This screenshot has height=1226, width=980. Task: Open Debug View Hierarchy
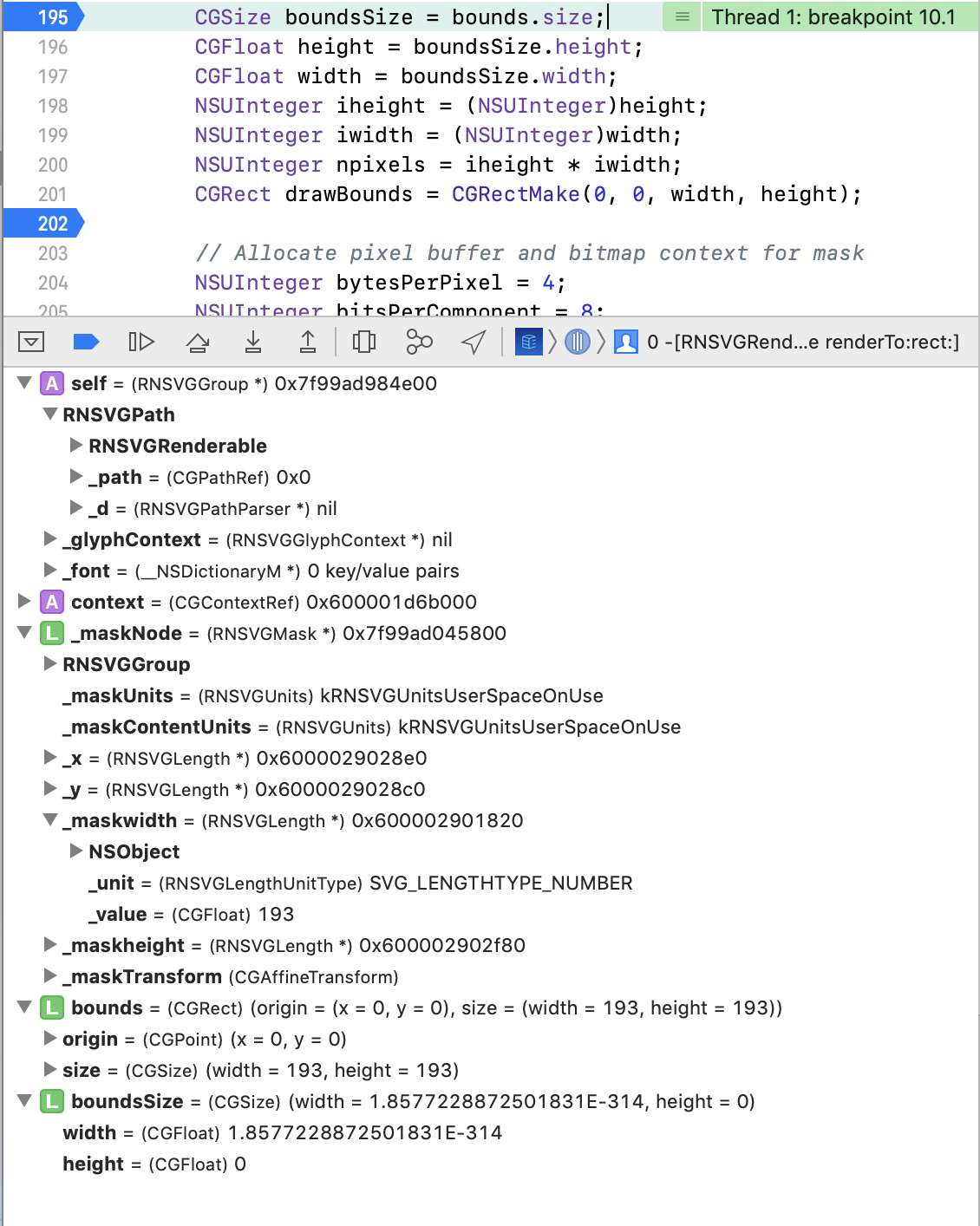coord(364,342)
